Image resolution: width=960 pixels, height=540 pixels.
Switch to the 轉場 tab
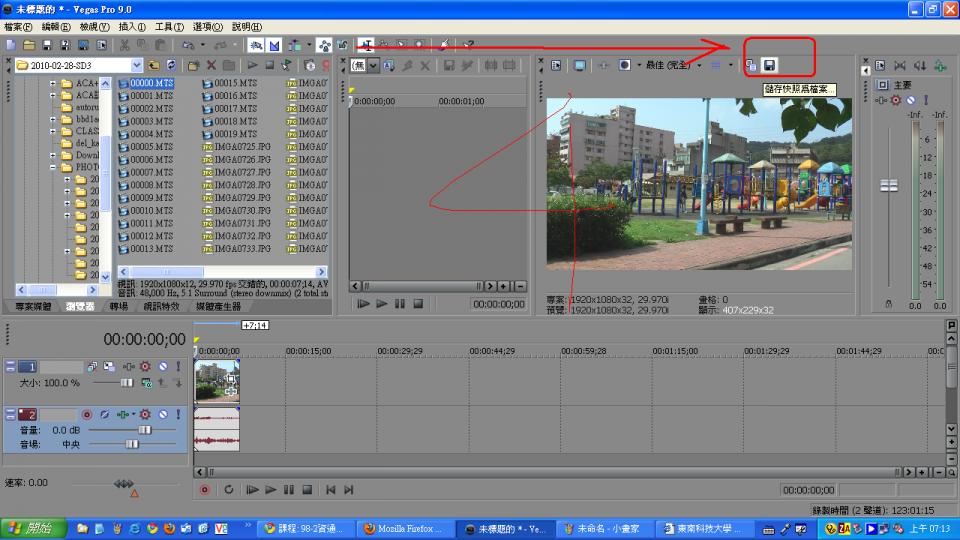pyautogui.click(x=119, y=306)
